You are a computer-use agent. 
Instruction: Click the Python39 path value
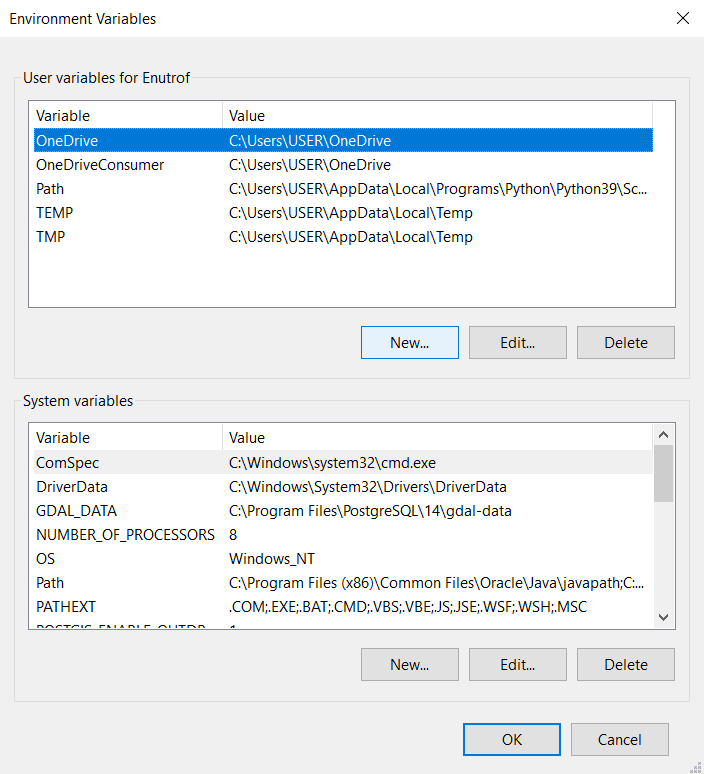pyautogui.click(x=438, y=189)
